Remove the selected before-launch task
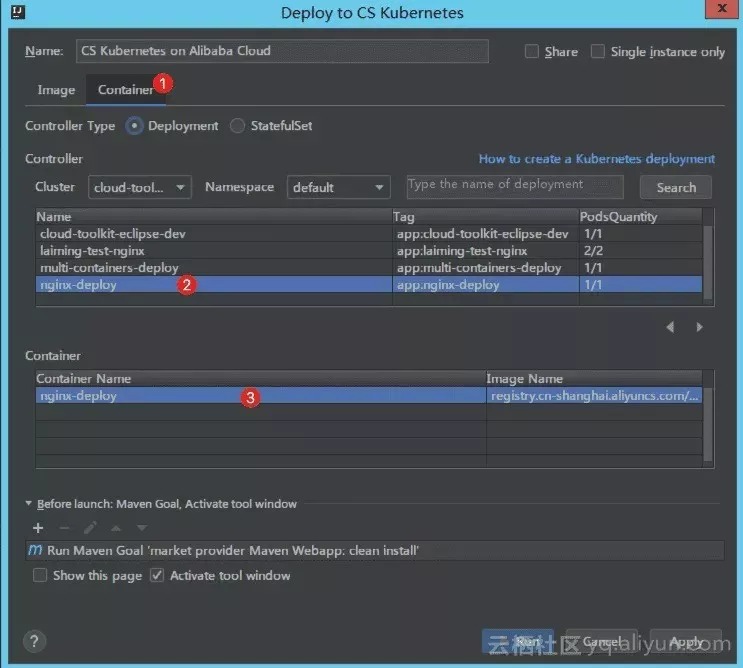Viewport: 743px width, 668px height. [64, 527]
